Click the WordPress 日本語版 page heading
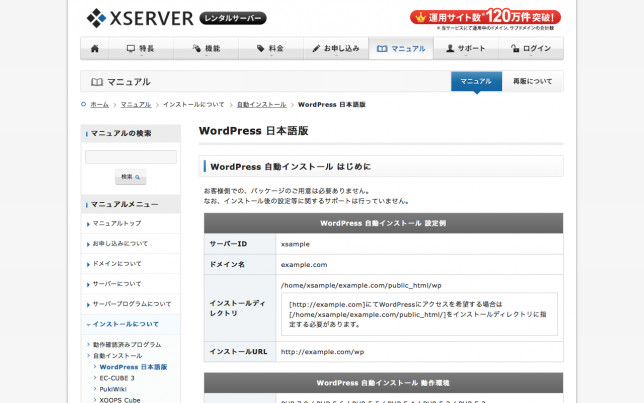The image size is (644, 403). coord(253,131)
